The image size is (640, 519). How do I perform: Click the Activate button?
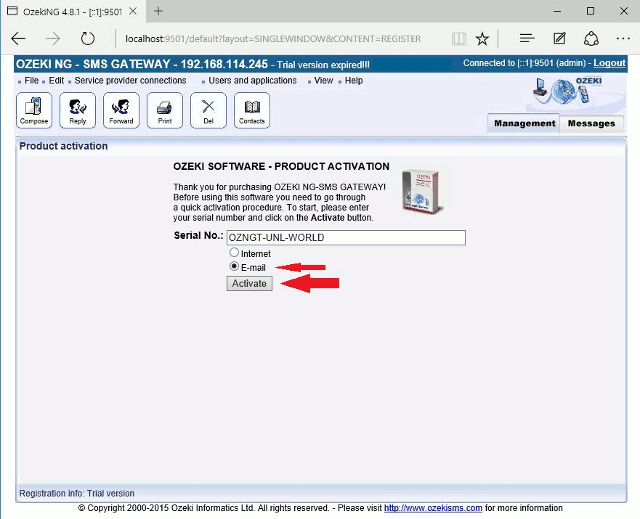click(x=249, y=284)
